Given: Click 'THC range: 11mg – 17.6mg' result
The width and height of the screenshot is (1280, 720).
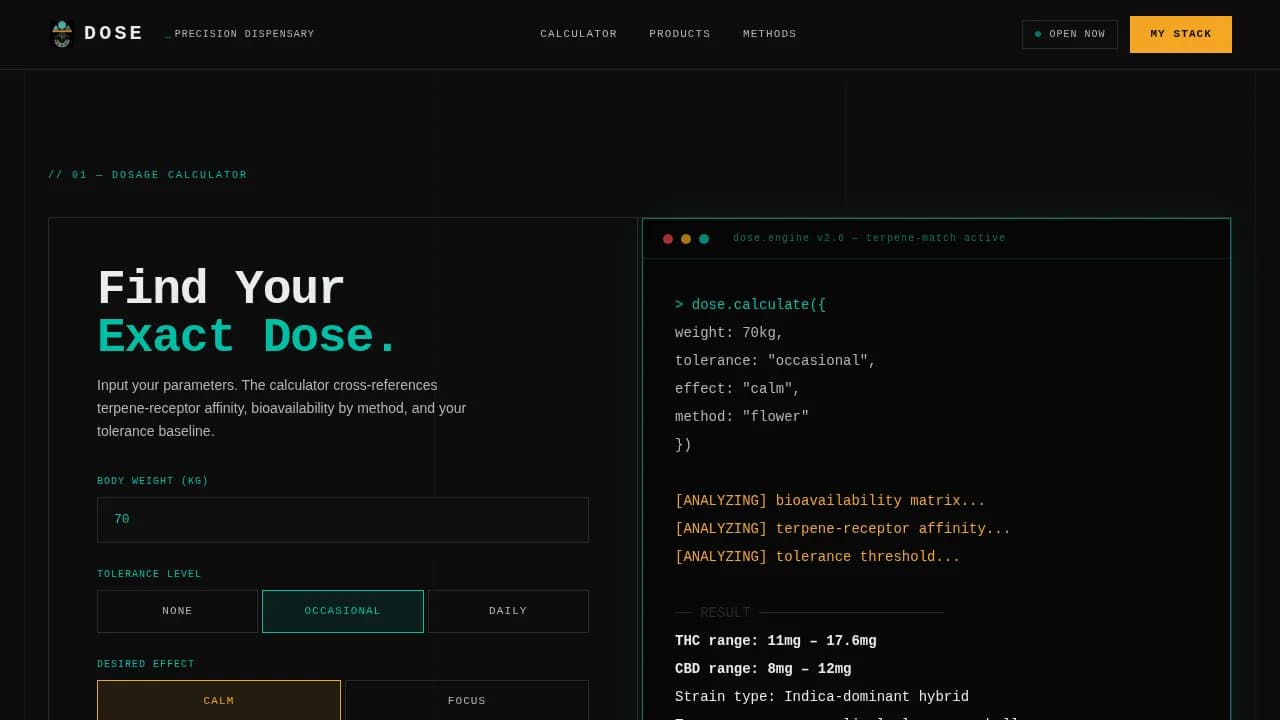Looking at the screenshot, I should pos(776,641).
